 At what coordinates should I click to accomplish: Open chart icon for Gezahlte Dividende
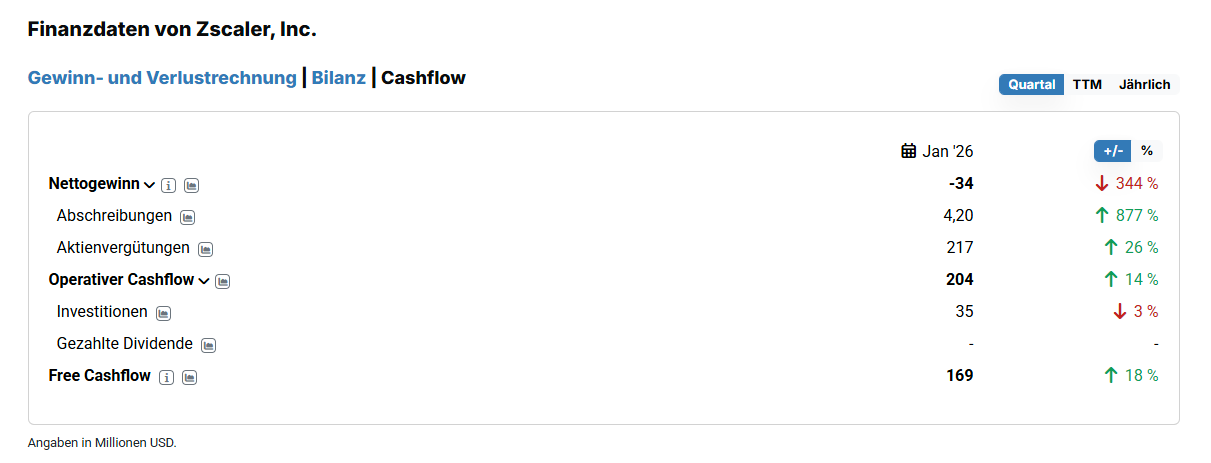tap(208, 345)
